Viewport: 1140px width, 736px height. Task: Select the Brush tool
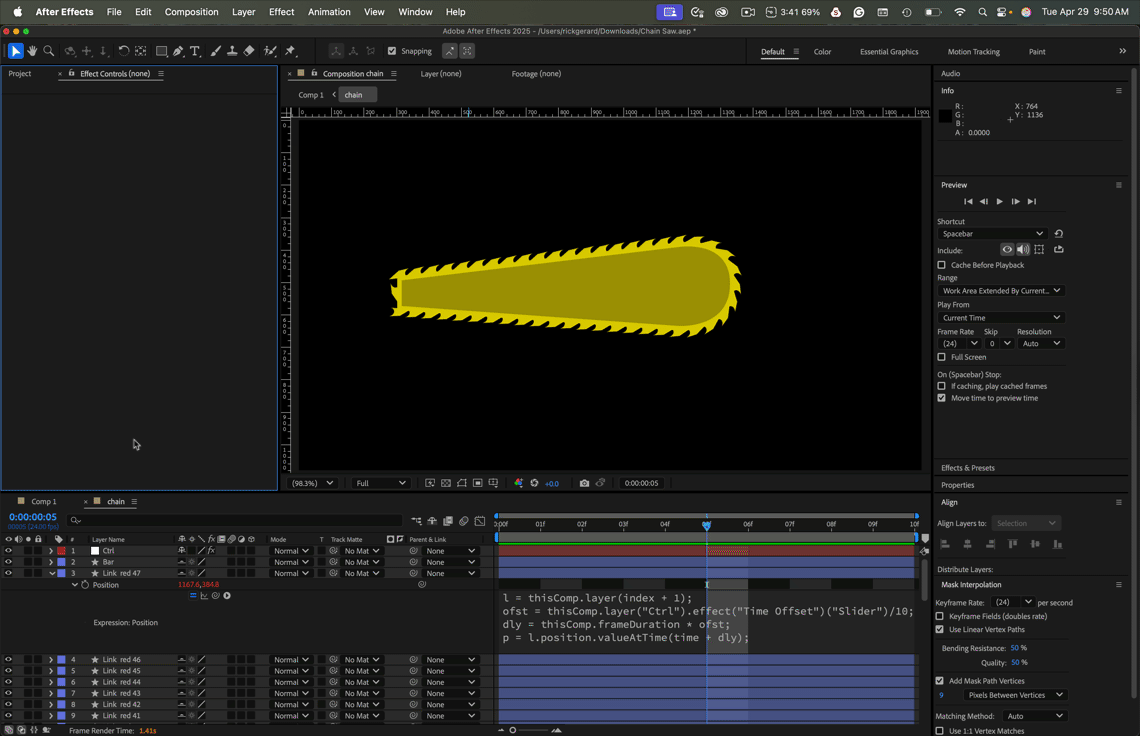[216, 50]
